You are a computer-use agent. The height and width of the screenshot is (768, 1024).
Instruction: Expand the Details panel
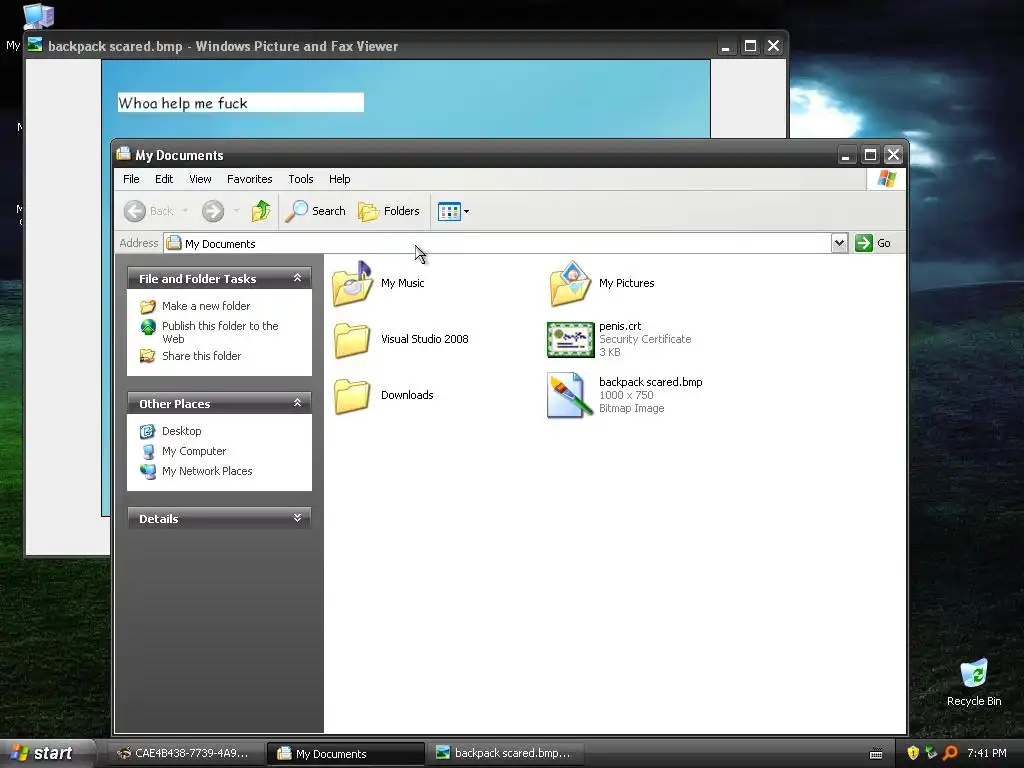pos(297,518)
